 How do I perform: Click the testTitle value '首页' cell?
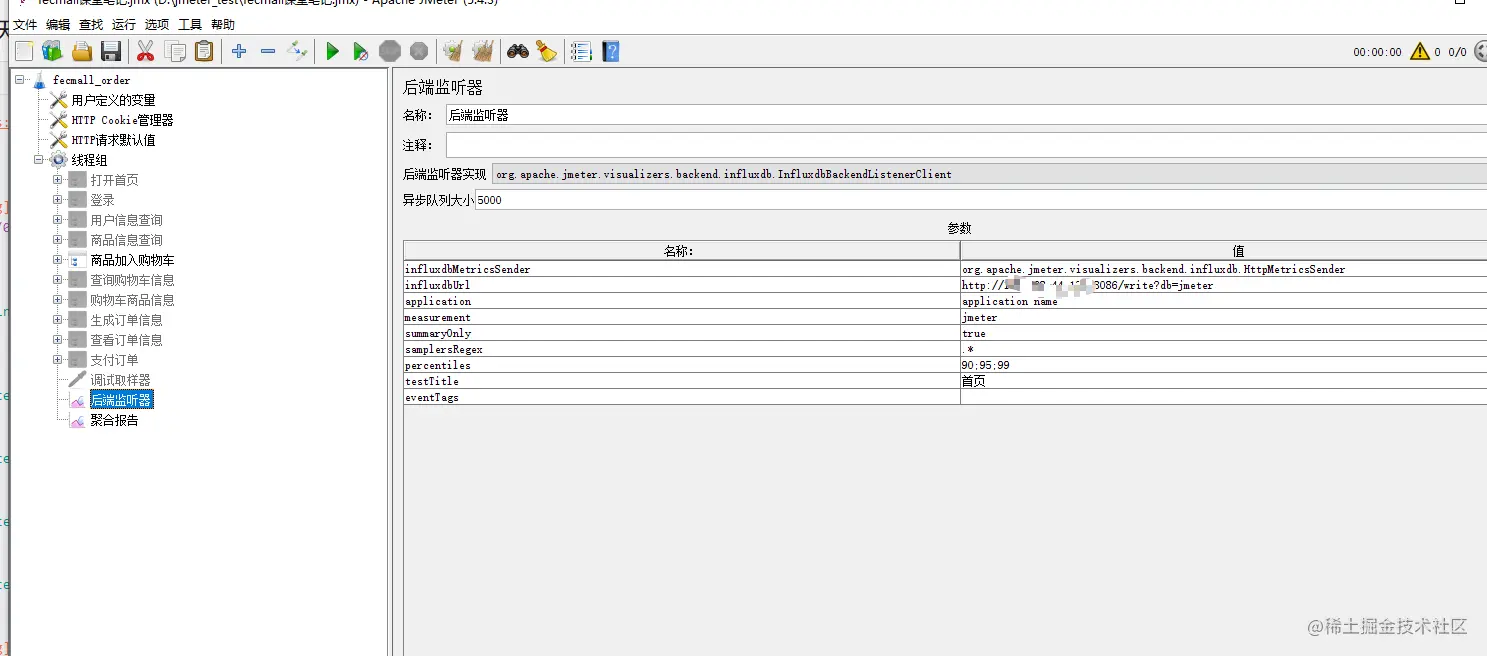coord(1223,381)
